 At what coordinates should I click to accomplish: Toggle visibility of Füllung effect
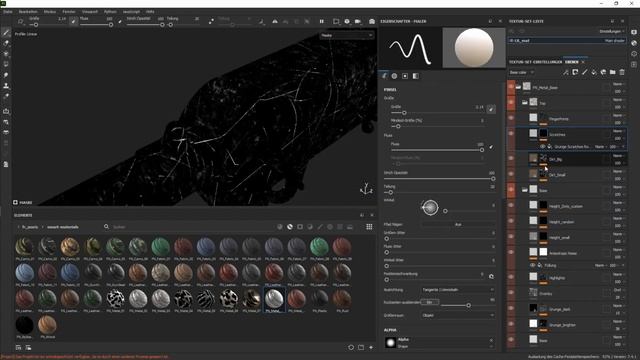click(533, 265)
